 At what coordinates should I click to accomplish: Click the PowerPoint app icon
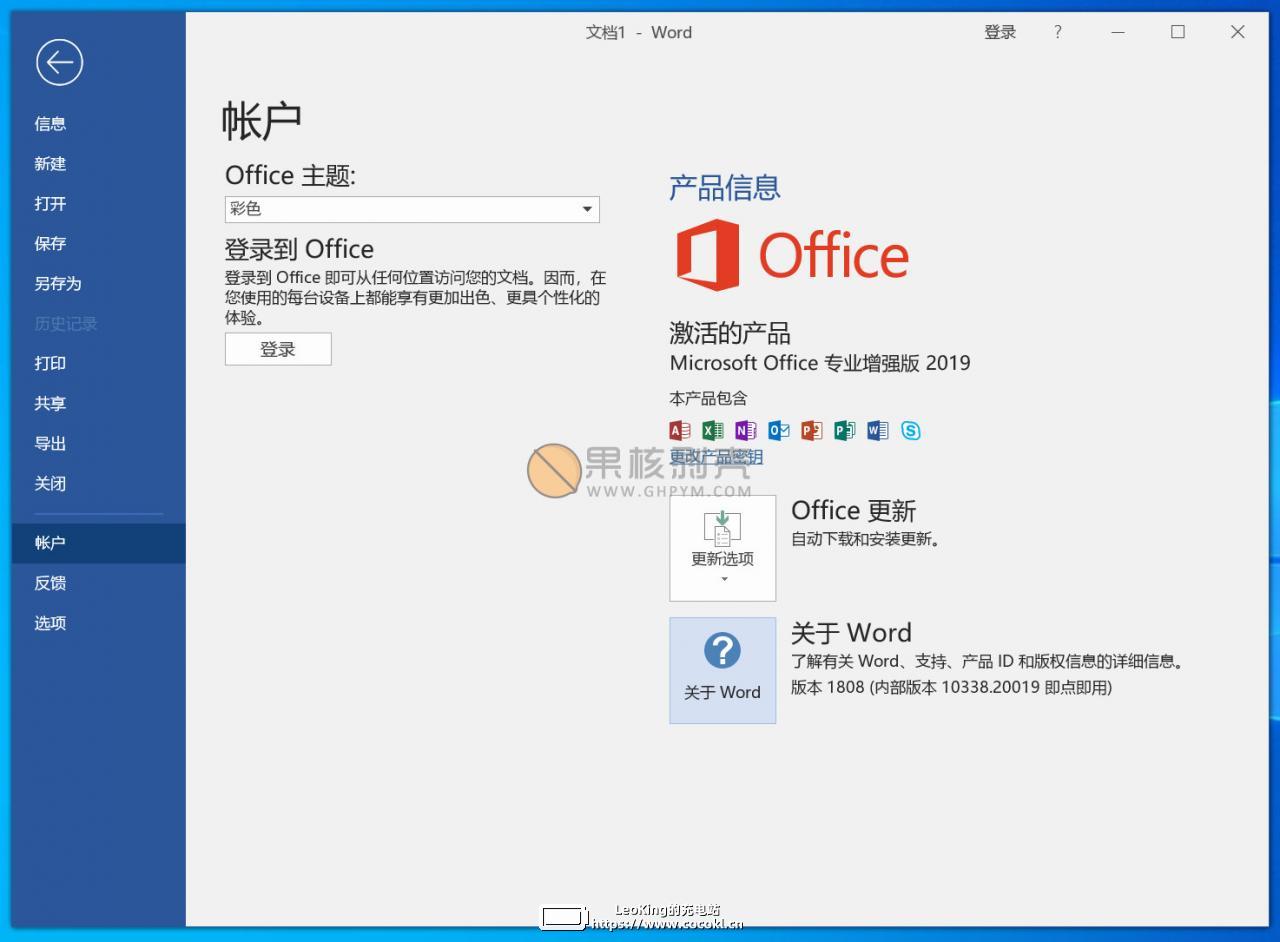coord(812,430)
